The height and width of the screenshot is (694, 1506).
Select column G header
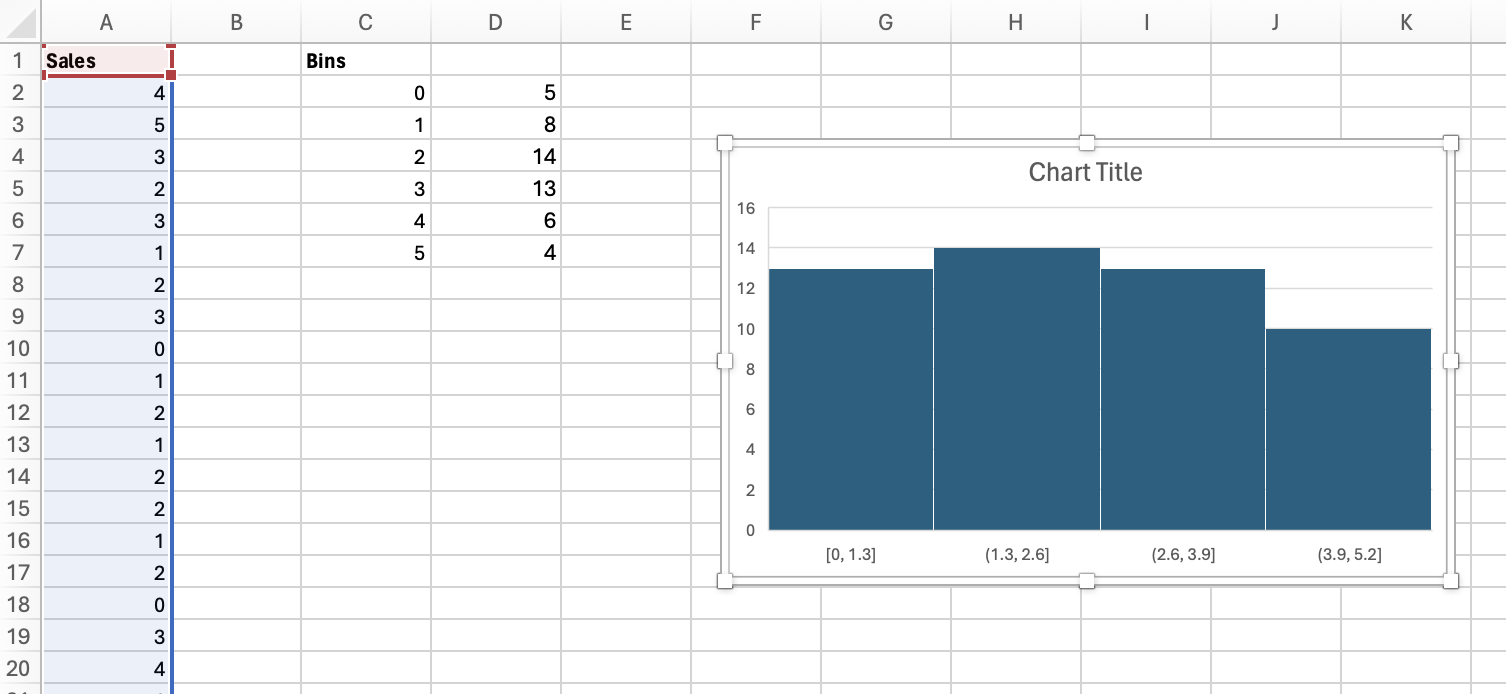886,22
